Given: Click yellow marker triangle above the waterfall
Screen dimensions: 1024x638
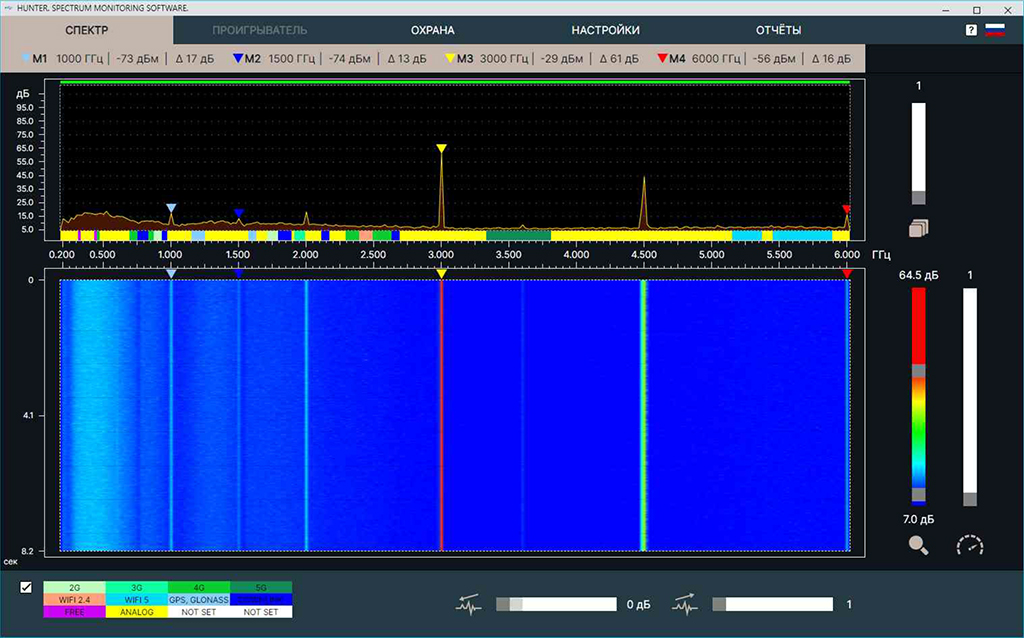Looking at the screenshot, I should (x=441, y=274).
